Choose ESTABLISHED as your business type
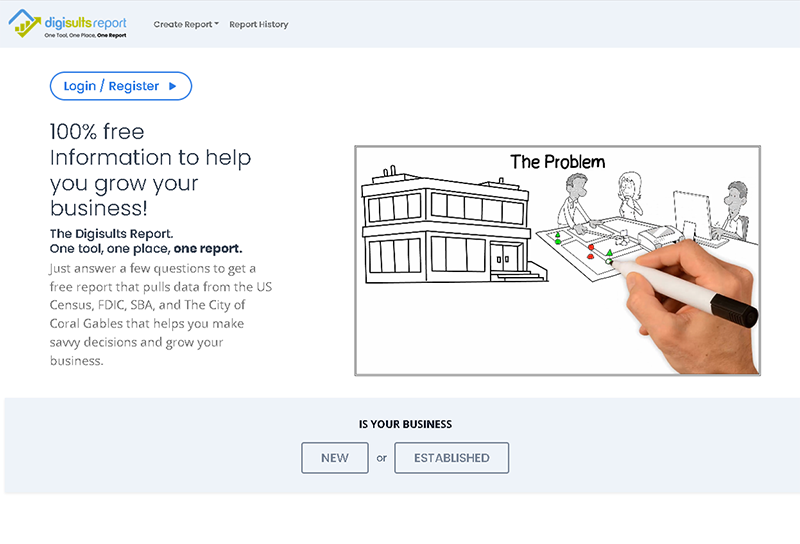800x544 pixels. point(451,458)
